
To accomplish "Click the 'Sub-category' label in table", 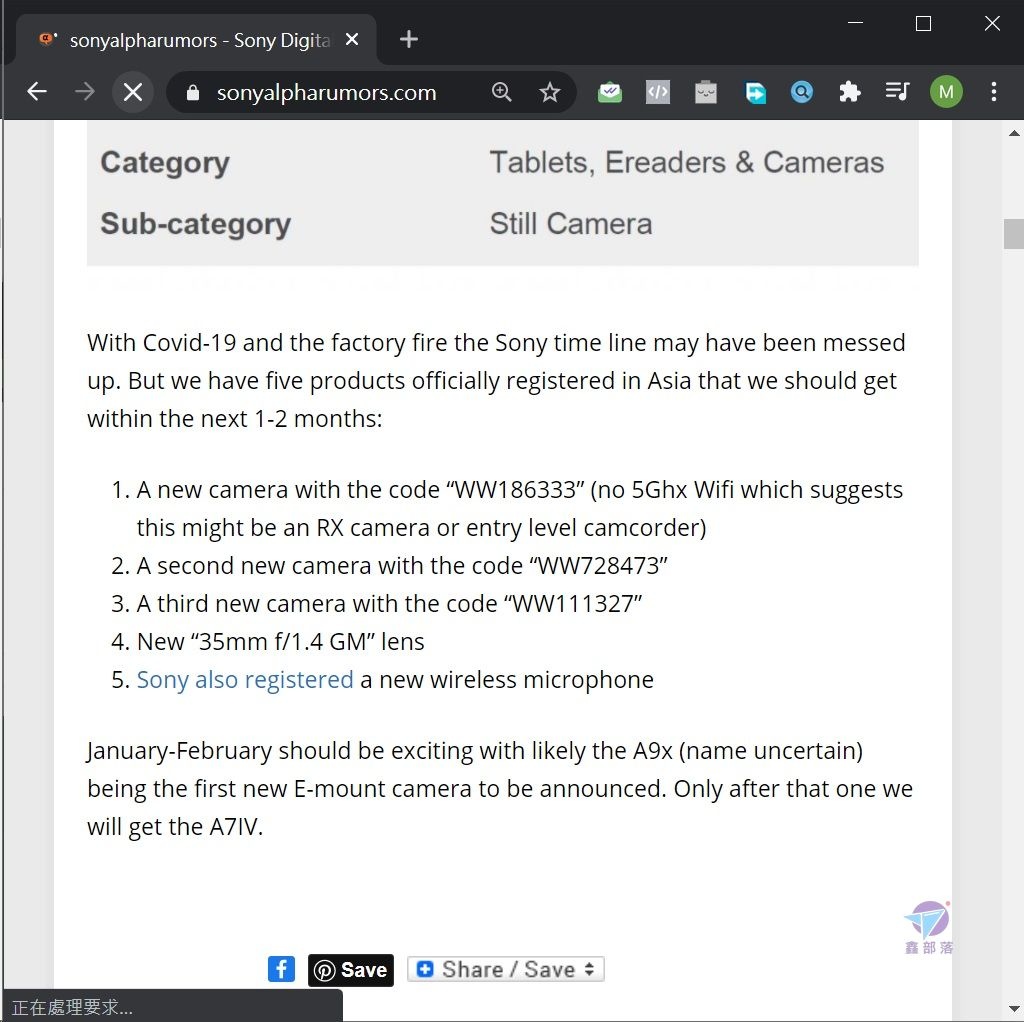I will (195, 224).
